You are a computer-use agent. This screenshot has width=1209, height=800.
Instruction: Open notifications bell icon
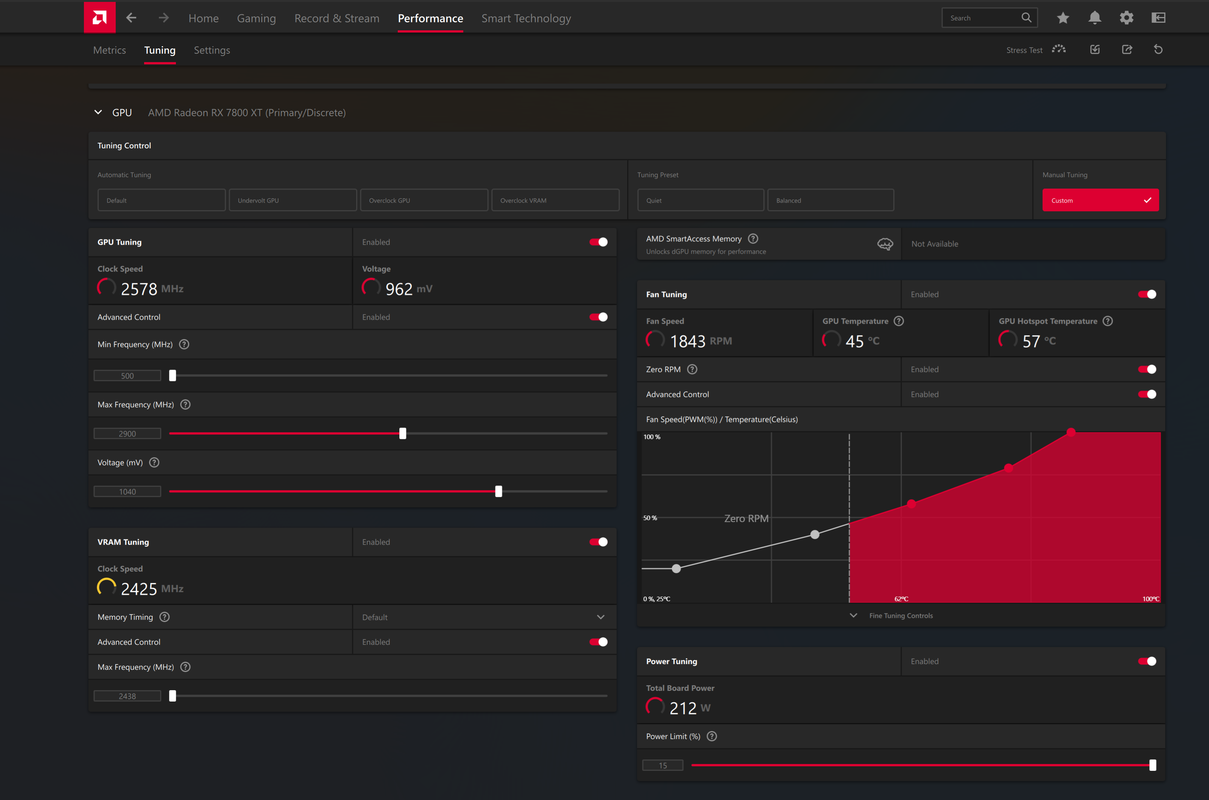pos(1095,18)
